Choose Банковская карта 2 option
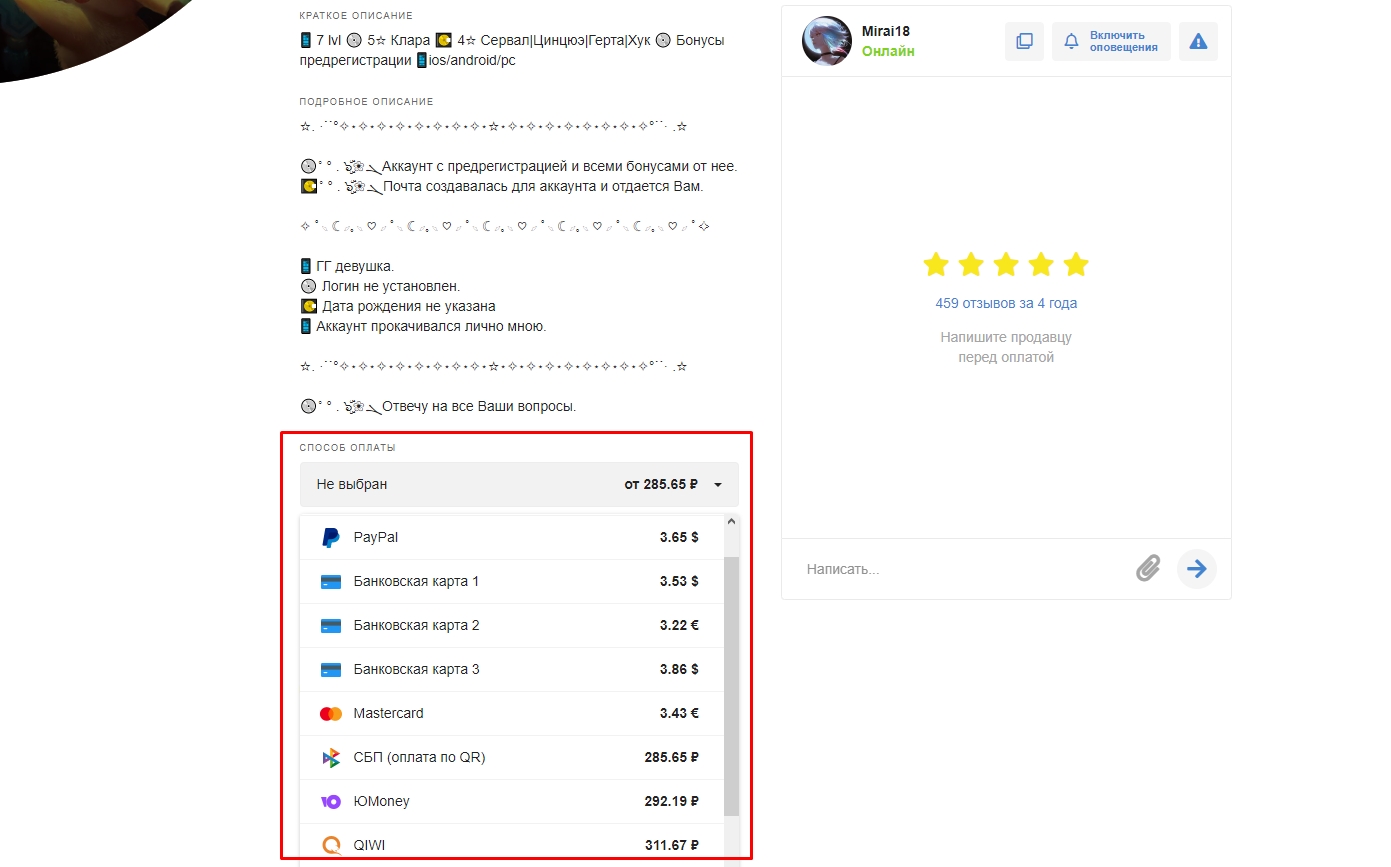Screen dimensions: 1391x867 tap(511, 626)
